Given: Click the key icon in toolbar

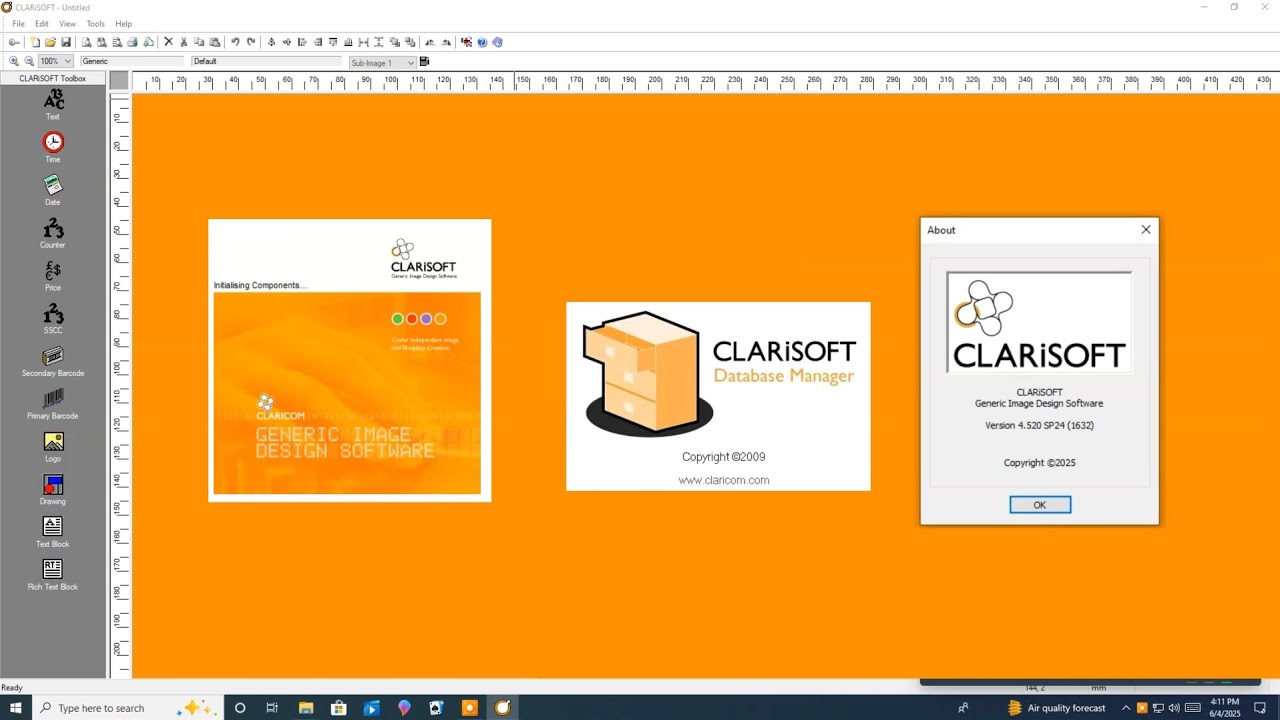Looking at the screenshot, I should [x=14, y=42].
